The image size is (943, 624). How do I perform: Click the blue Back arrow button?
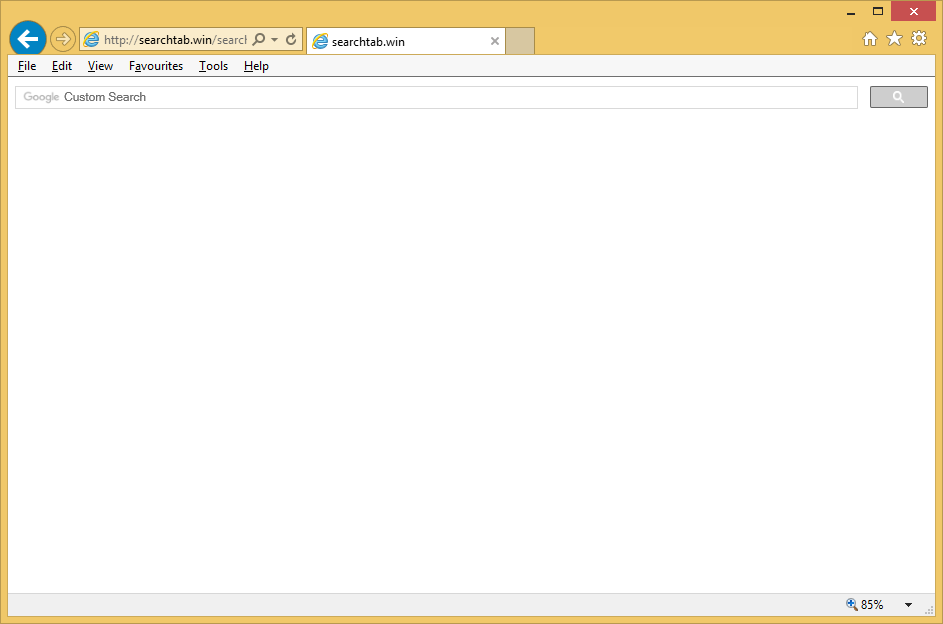28,39
